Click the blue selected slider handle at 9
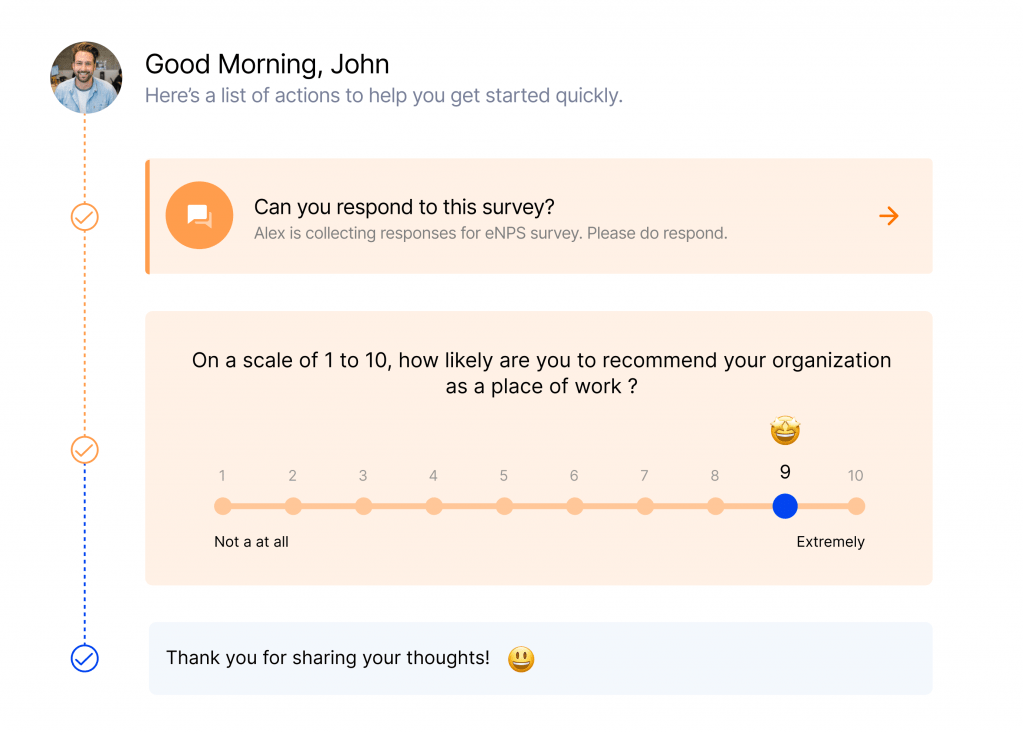The height and width of the screenshot is (732, 1024). tap(785, 506)
